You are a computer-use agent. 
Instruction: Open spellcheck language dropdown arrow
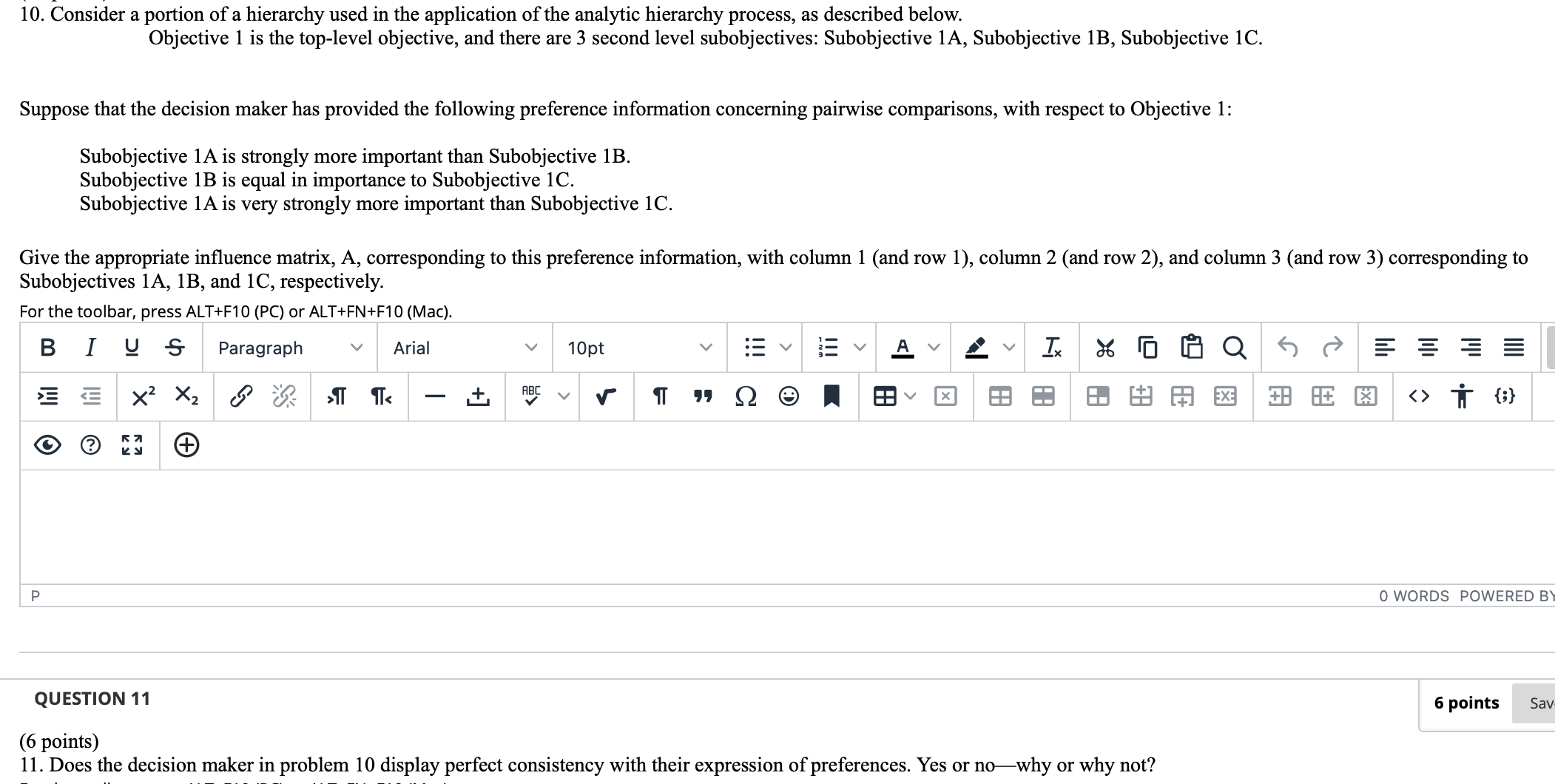click(x=564, y=397)
